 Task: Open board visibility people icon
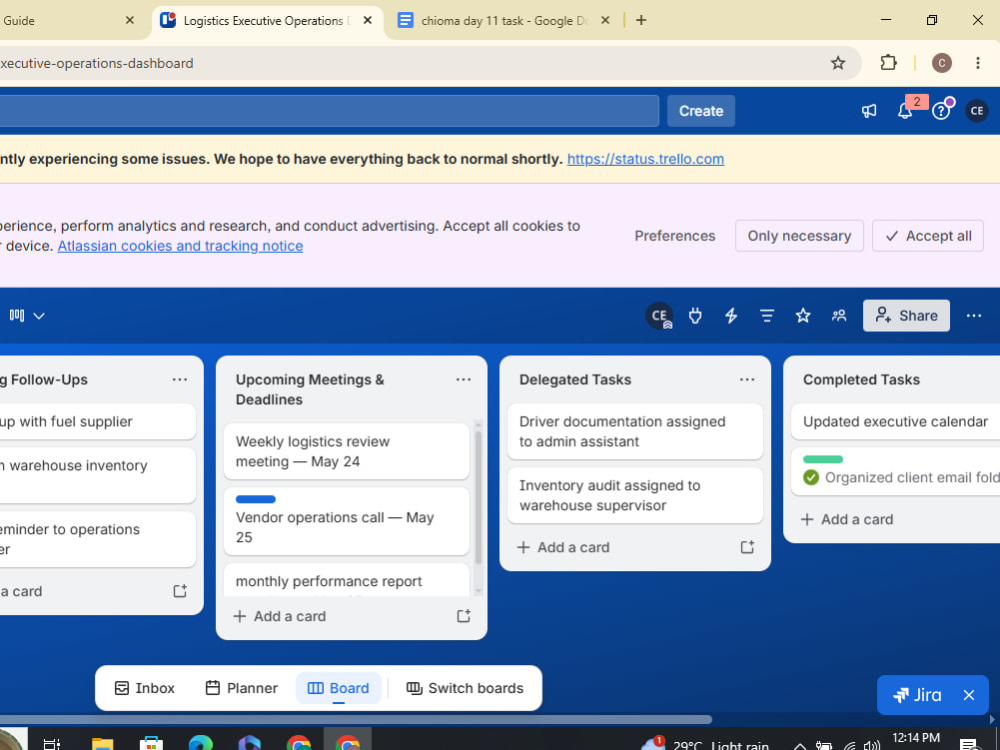[839, 316]
